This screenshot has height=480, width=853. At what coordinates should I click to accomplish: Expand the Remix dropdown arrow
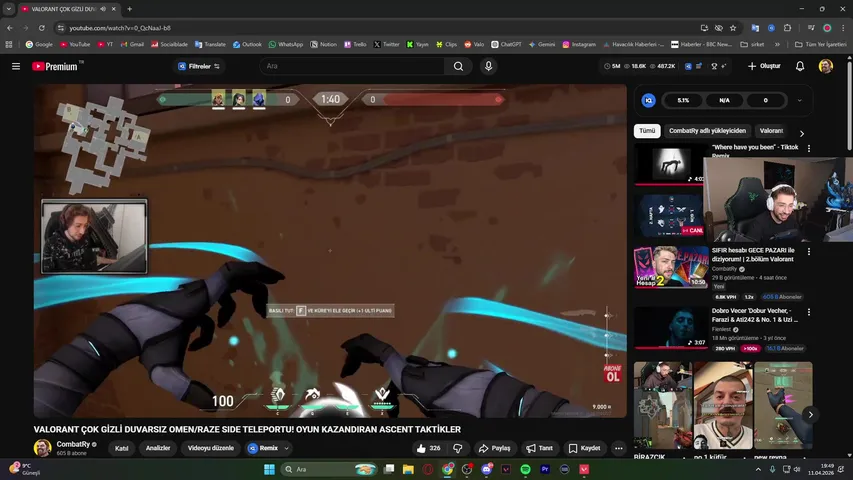pyautogui.click(x=286, y=448)
